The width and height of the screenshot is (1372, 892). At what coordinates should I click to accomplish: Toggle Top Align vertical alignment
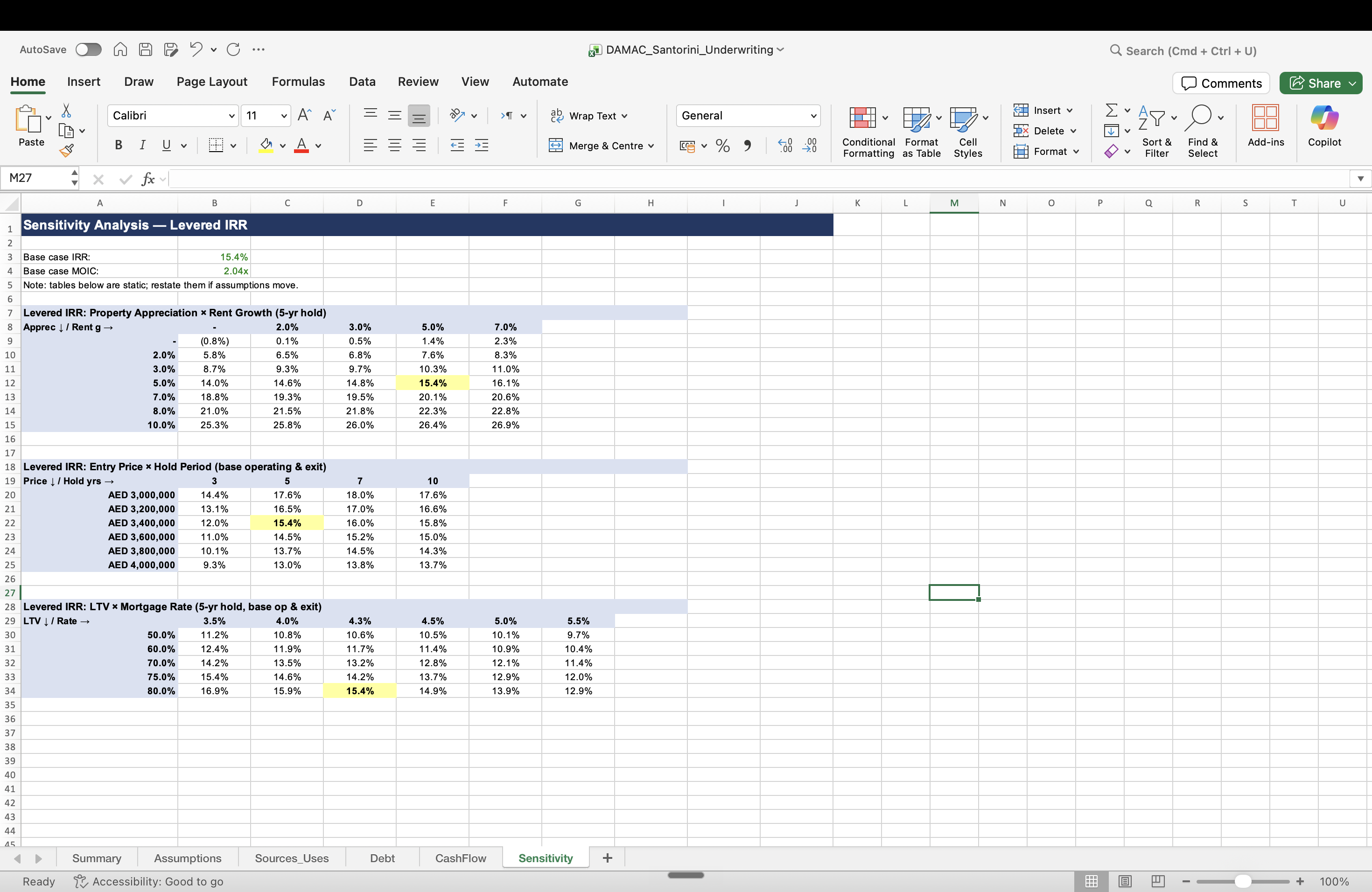pyautogui.click(x=370, y=115)
